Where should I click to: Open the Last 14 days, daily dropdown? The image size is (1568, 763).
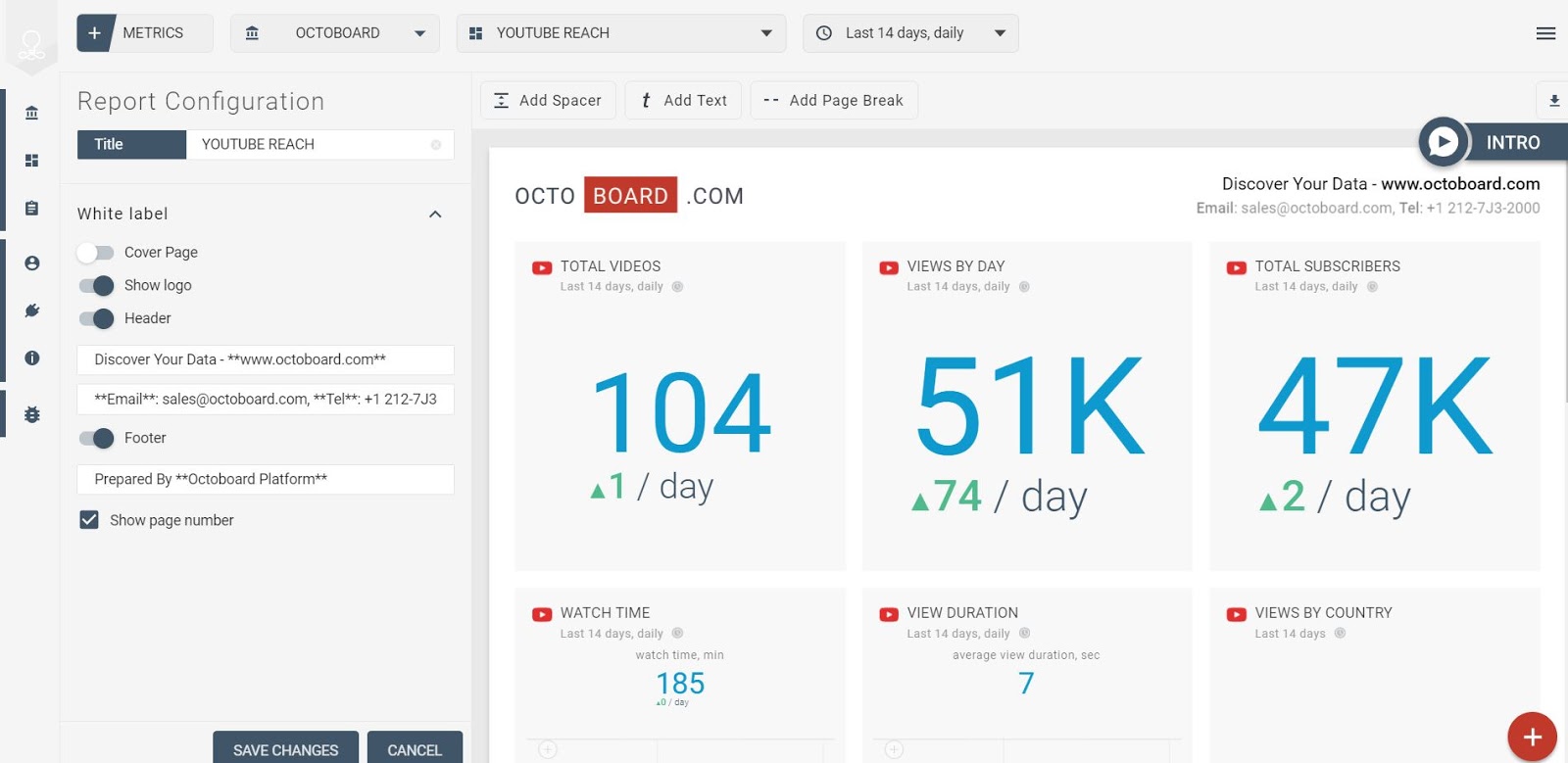[x=910, y=33]
